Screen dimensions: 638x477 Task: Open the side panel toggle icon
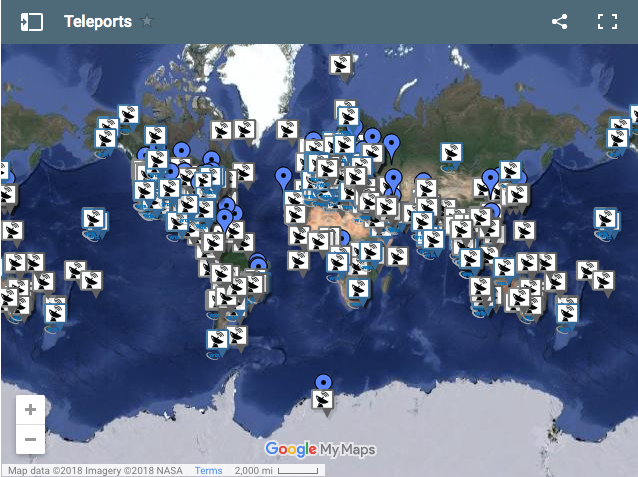pos(32,22)
